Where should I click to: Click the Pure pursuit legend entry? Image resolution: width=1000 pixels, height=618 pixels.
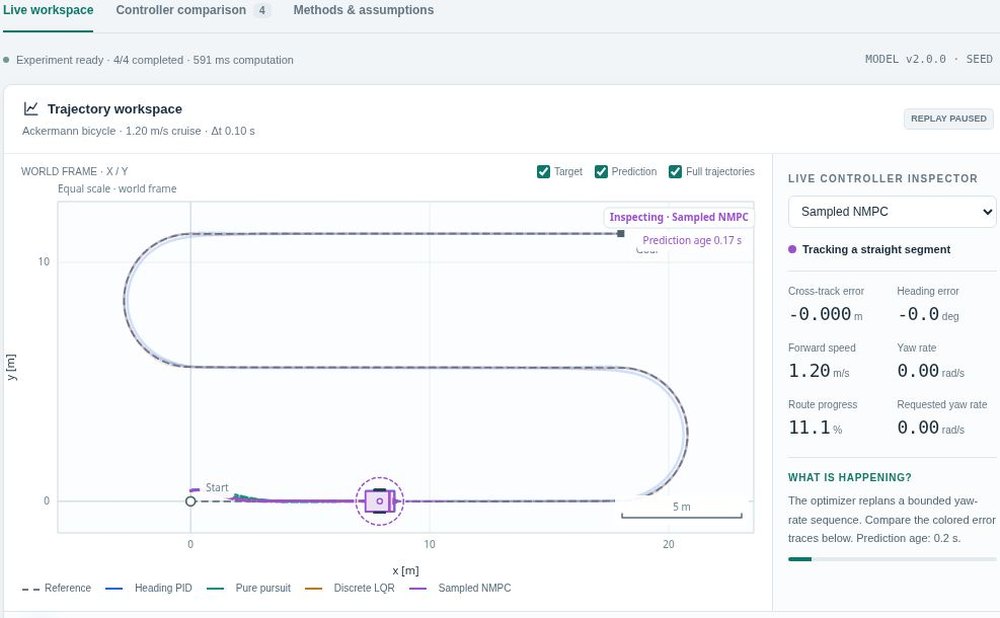tap(249, 588)
